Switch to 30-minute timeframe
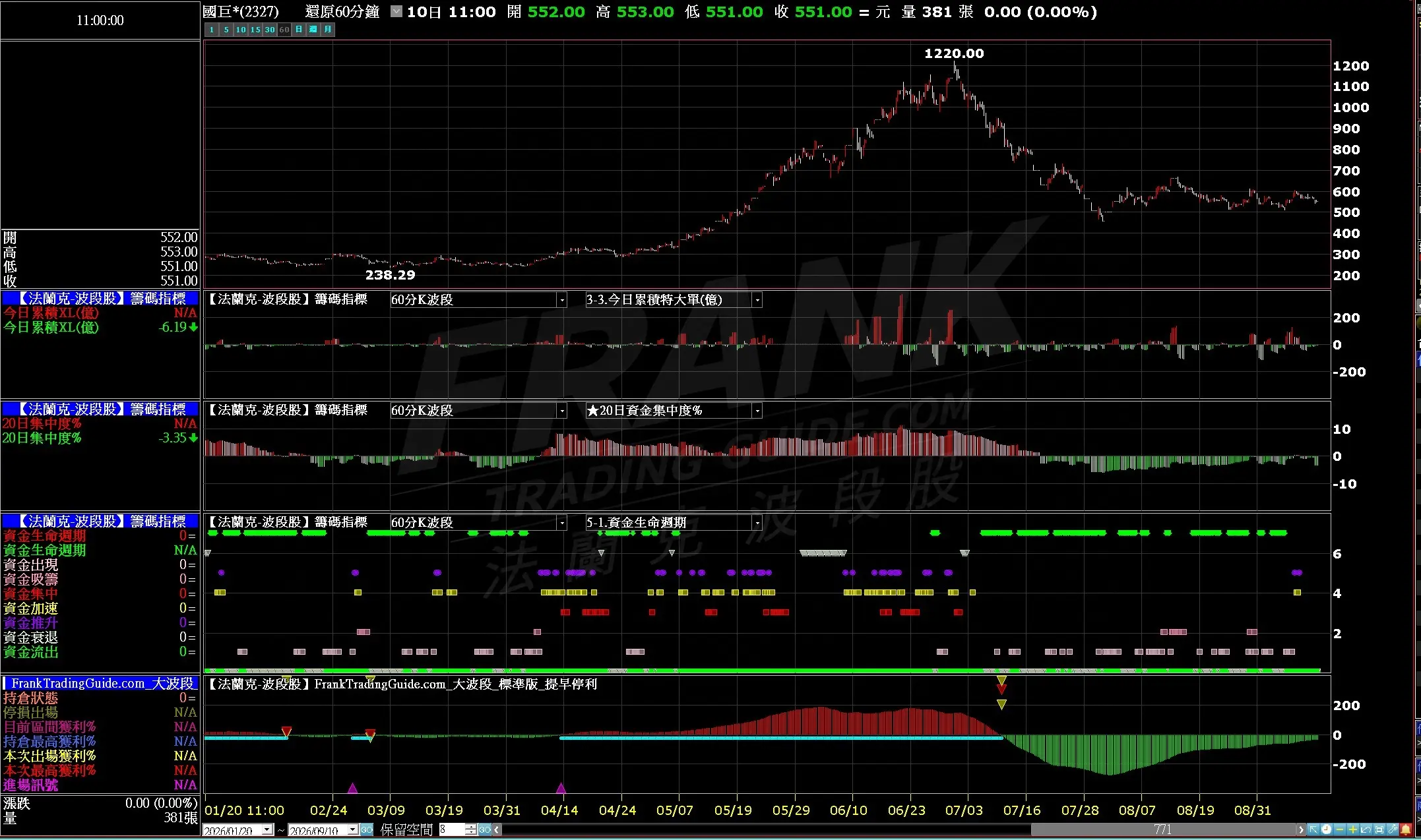The height and width of the screenshot is (840, 1421). pos(270,30)
